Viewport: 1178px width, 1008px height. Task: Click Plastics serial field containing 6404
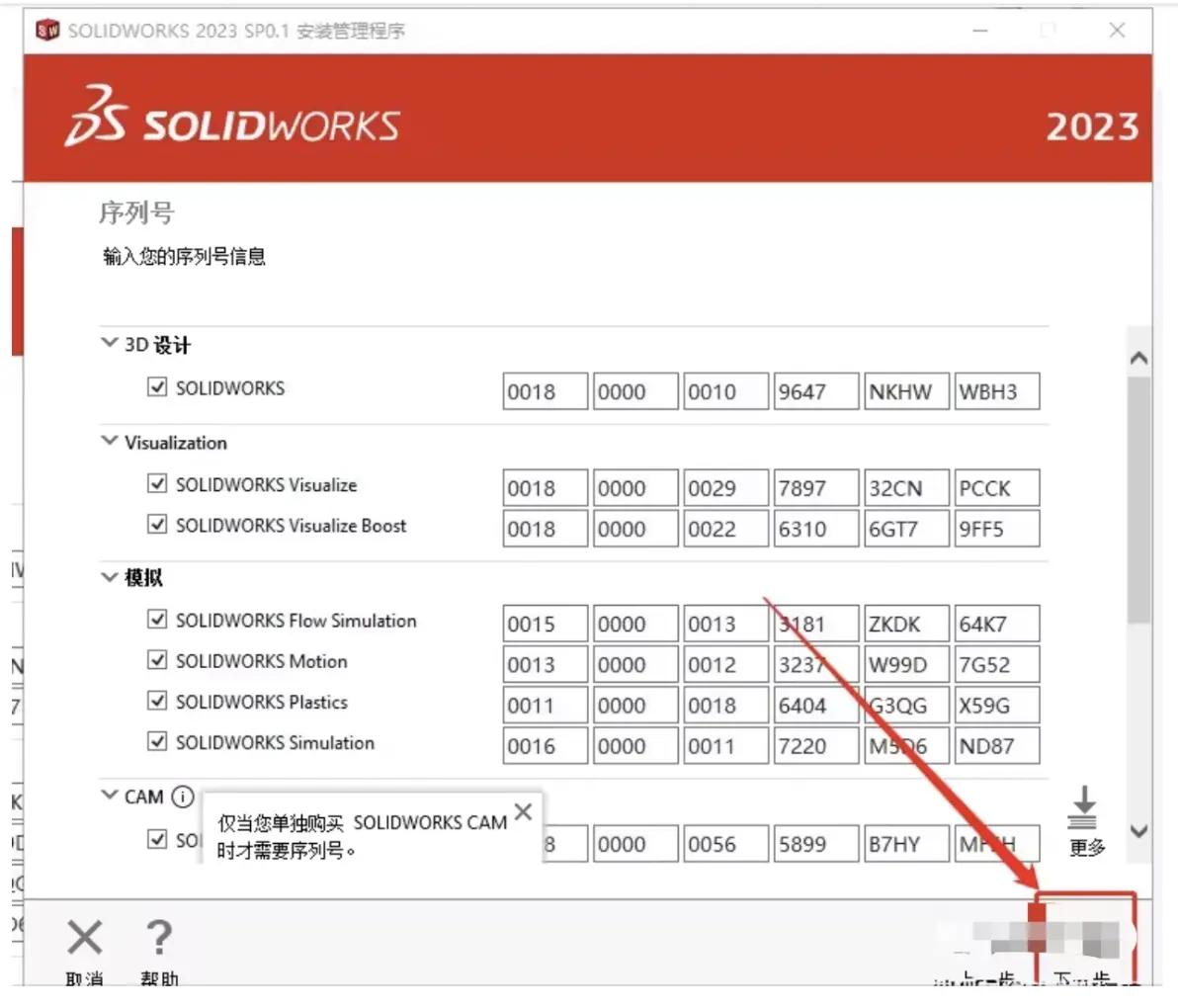(816, 706)
